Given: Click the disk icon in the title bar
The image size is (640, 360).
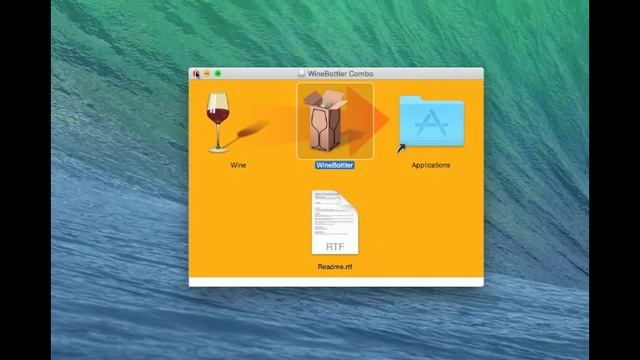Looking at the screenshot, I should point(301,73).
